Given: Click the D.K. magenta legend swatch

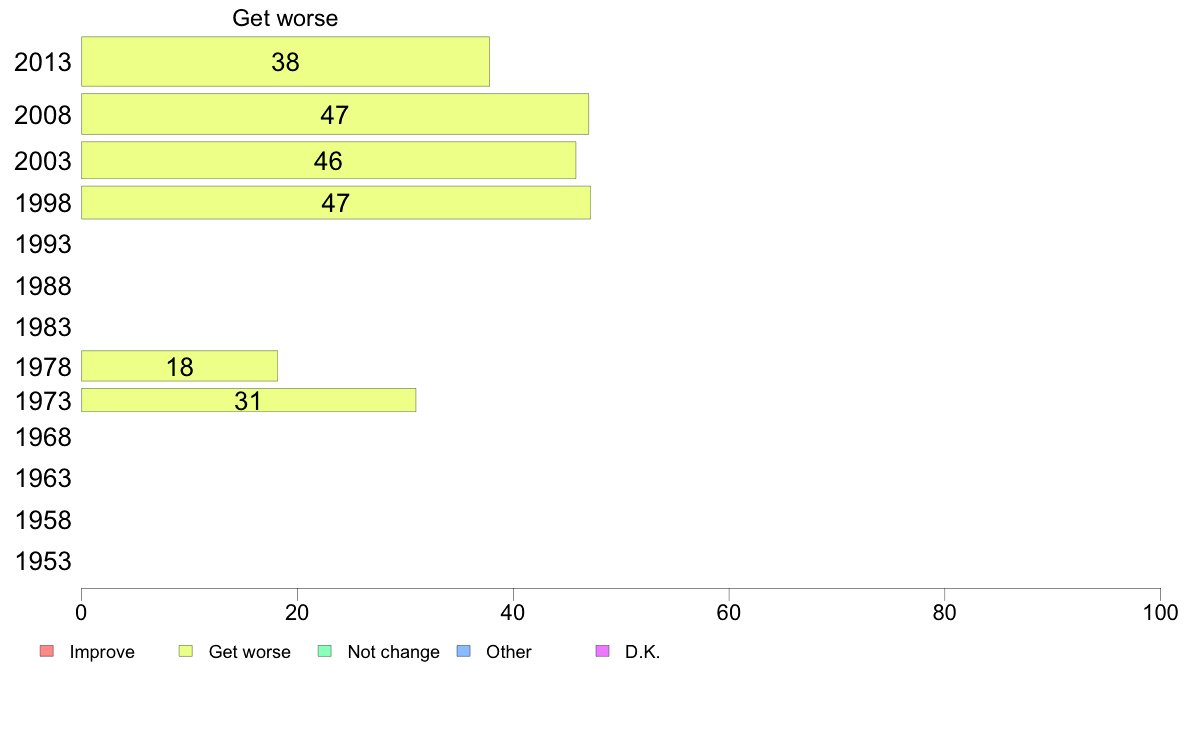Looking at the screenshot, I should 602,651.
